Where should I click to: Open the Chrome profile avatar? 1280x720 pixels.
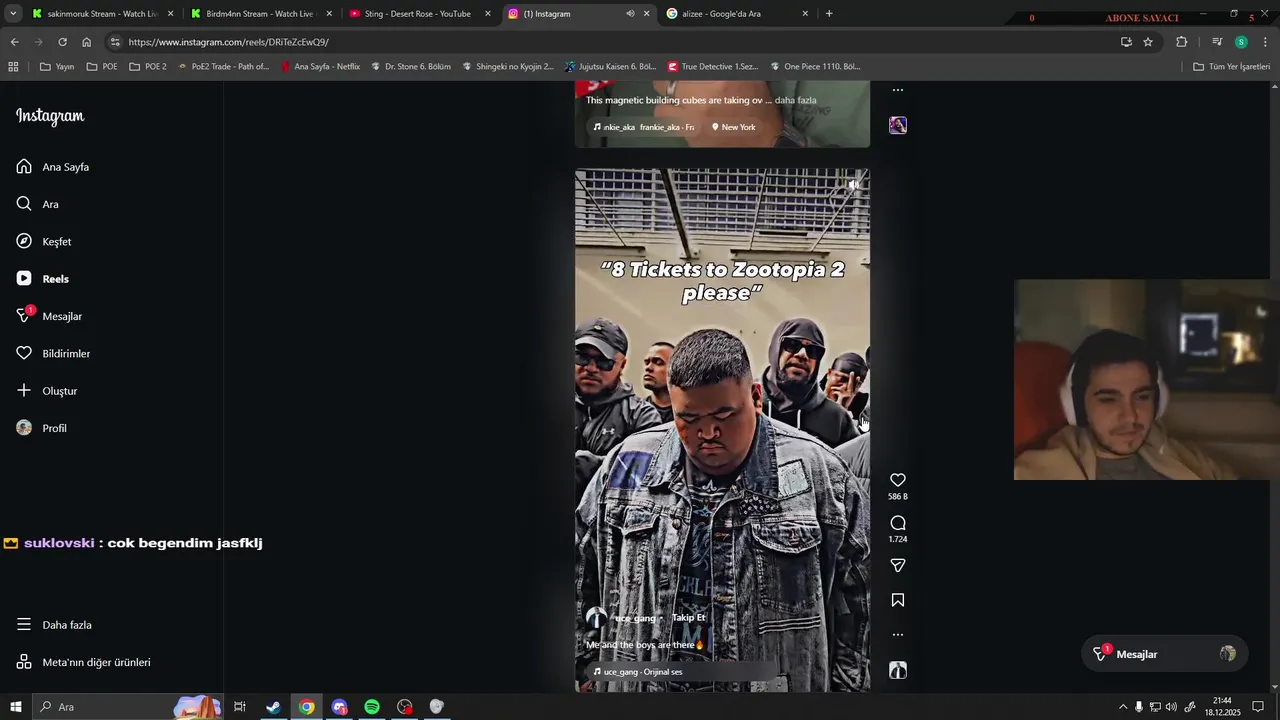coord(1241,42)
